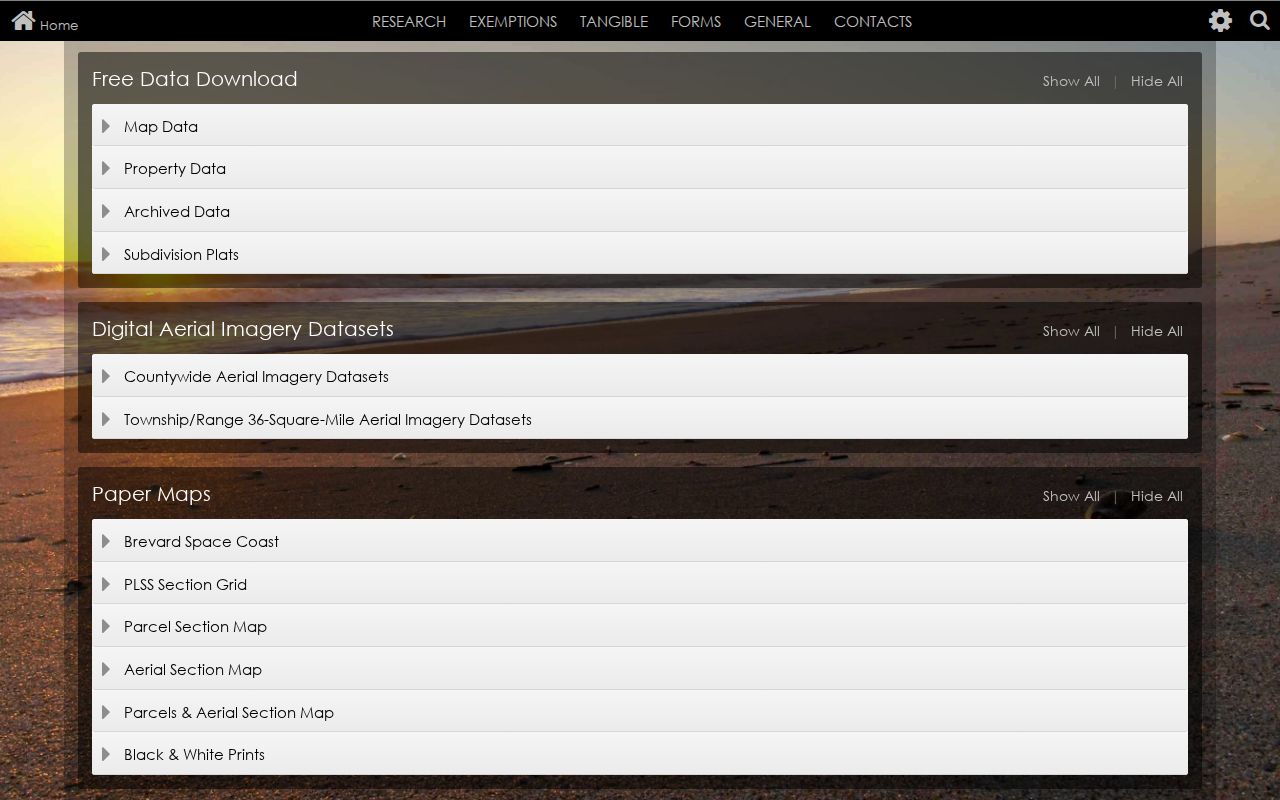Open the settings gear icon

point(1220,21)
